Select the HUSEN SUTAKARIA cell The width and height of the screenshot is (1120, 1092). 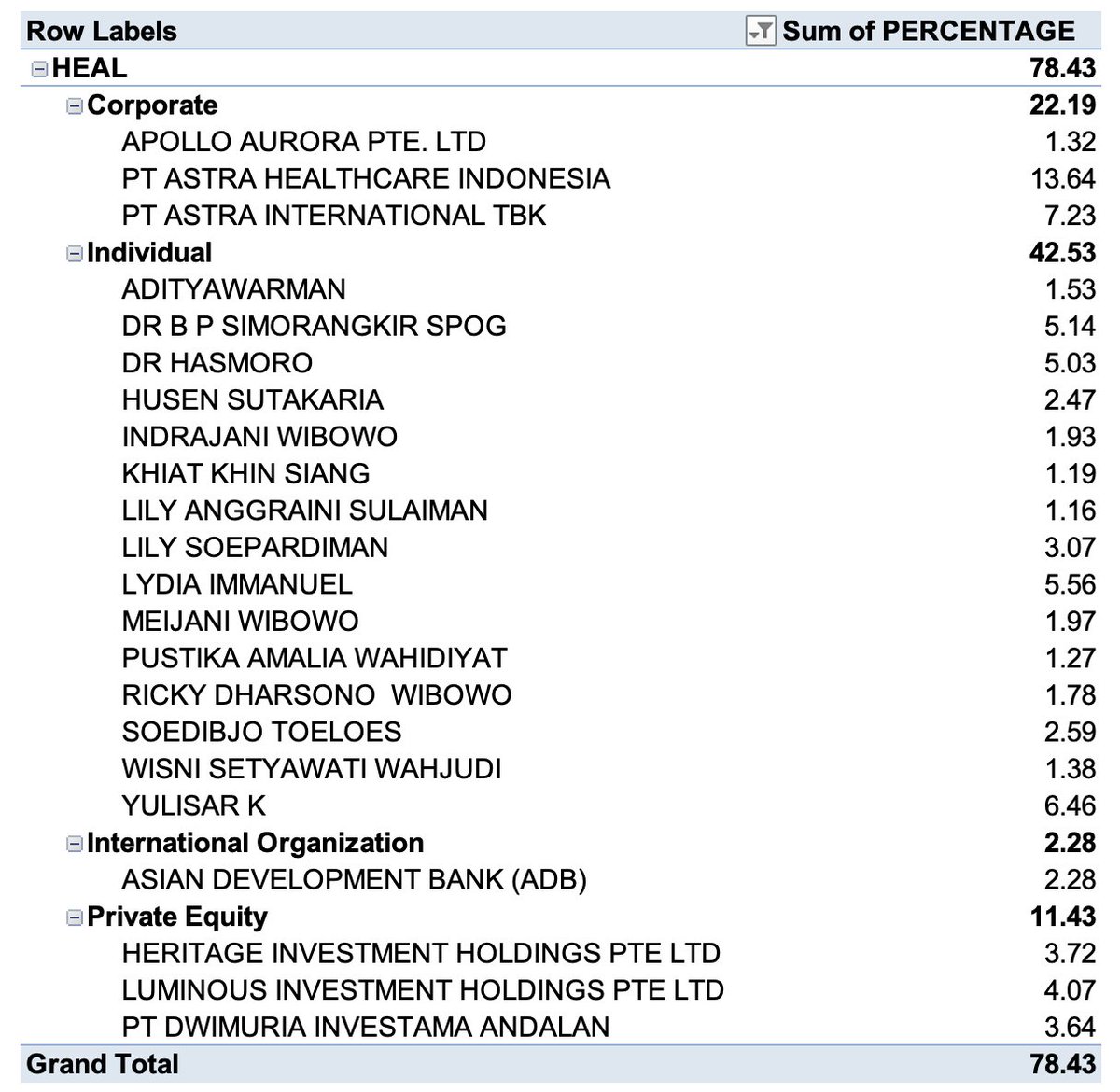pyautogui.click(x=253, y=399)
